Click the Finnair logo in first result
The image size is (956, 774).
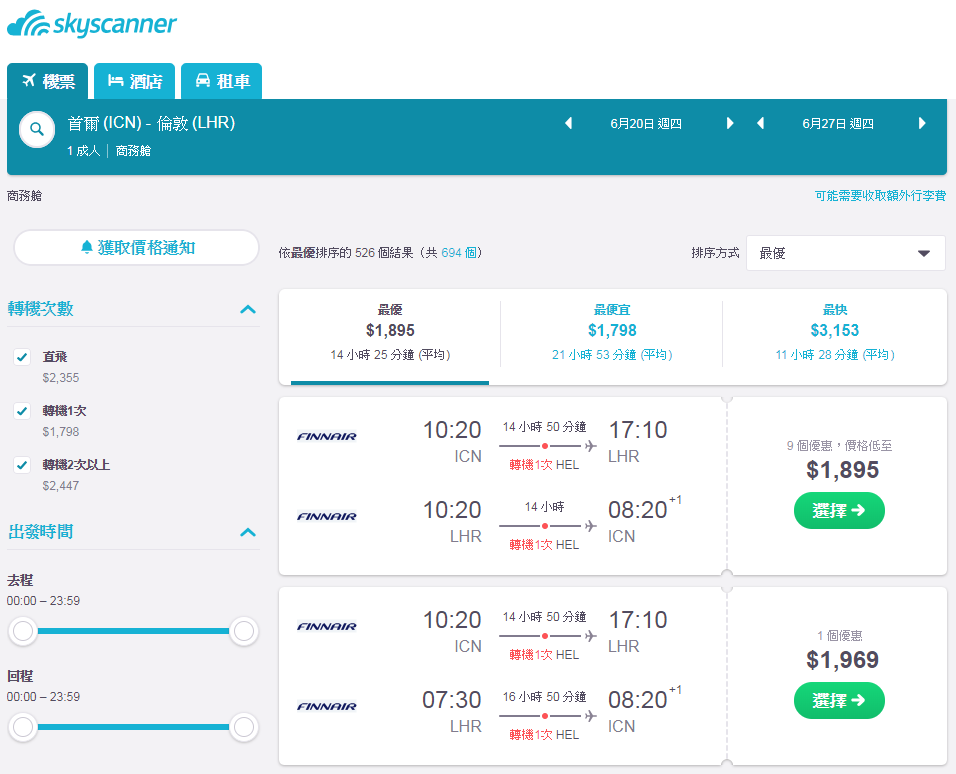tap(327, 436)
